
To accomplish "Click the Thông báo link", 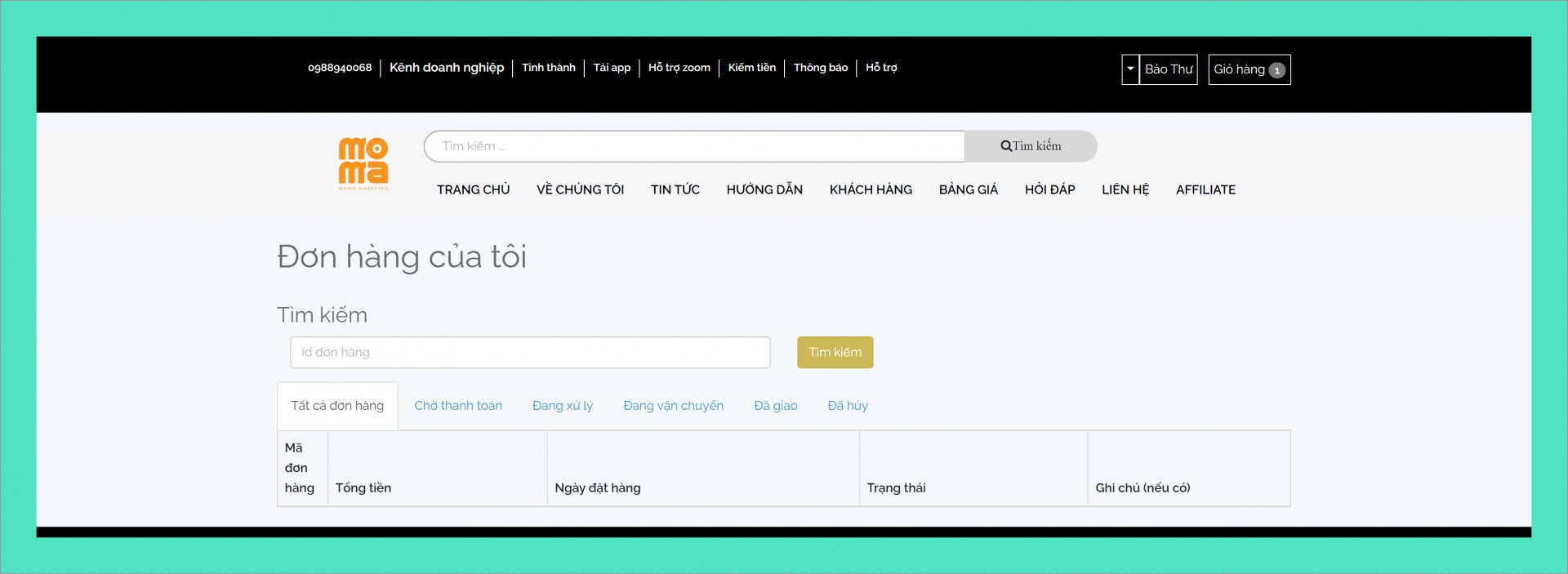I will pos(821,68).
